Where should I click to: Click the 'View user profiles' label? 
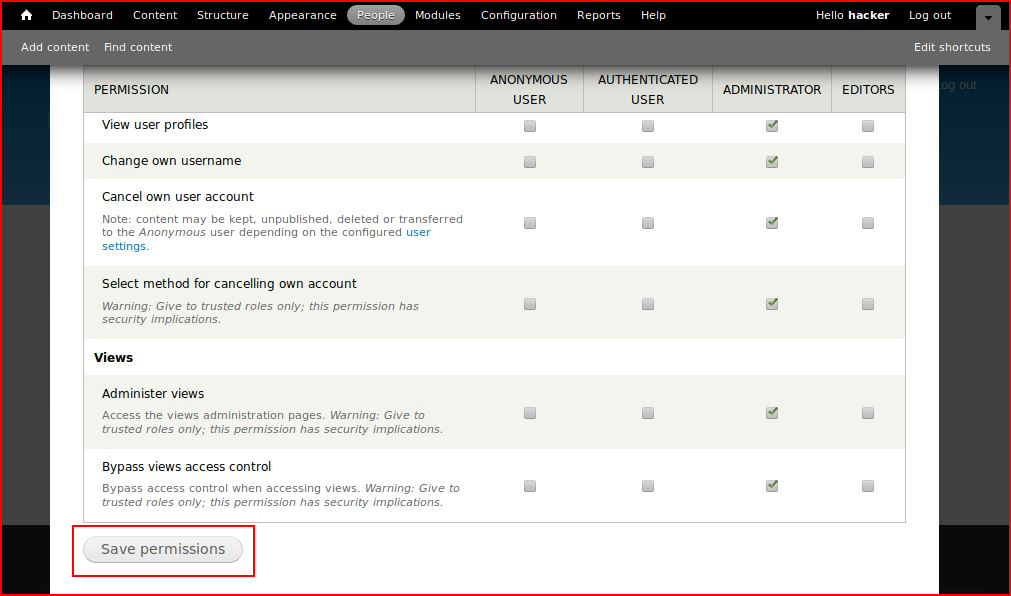click(155, 124)
